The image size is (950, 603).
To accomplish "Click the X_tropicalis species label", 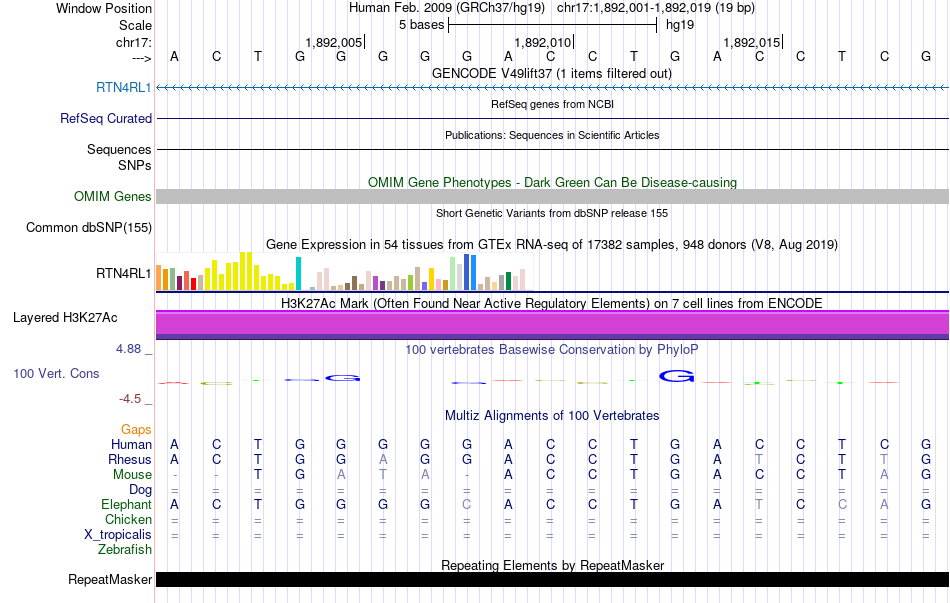I will [x=118, y=535].
